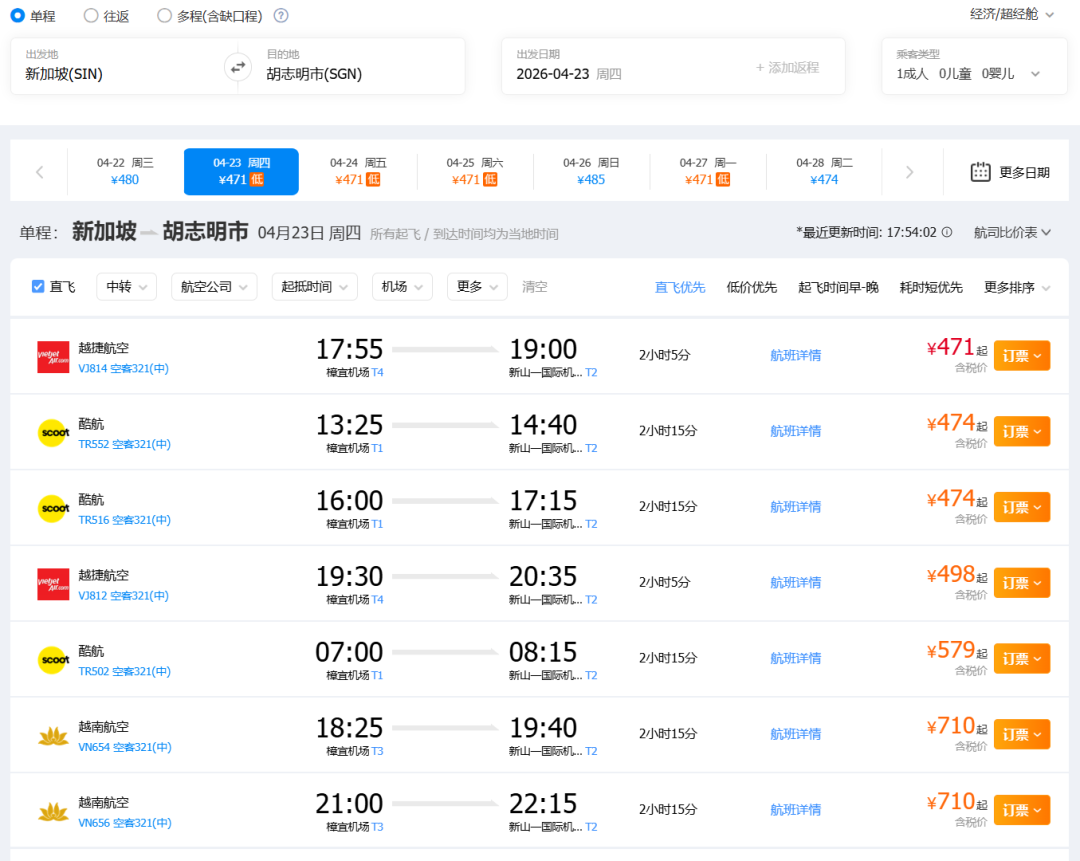Click the help icon beside multi-city option
This screenshot has height=861, width=1080.
(x=281, y=16)
